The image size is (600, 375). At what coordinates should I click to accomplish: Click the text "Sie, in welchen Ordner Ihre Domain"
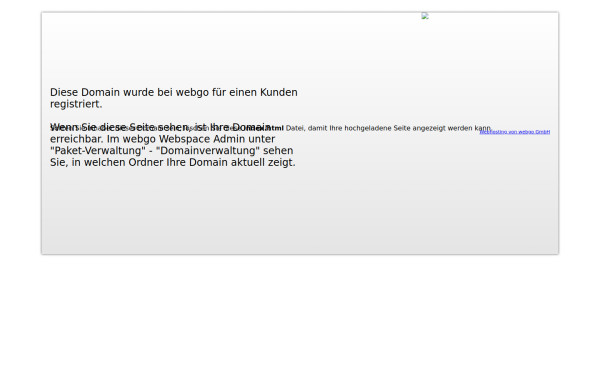[x=139, y=162]
